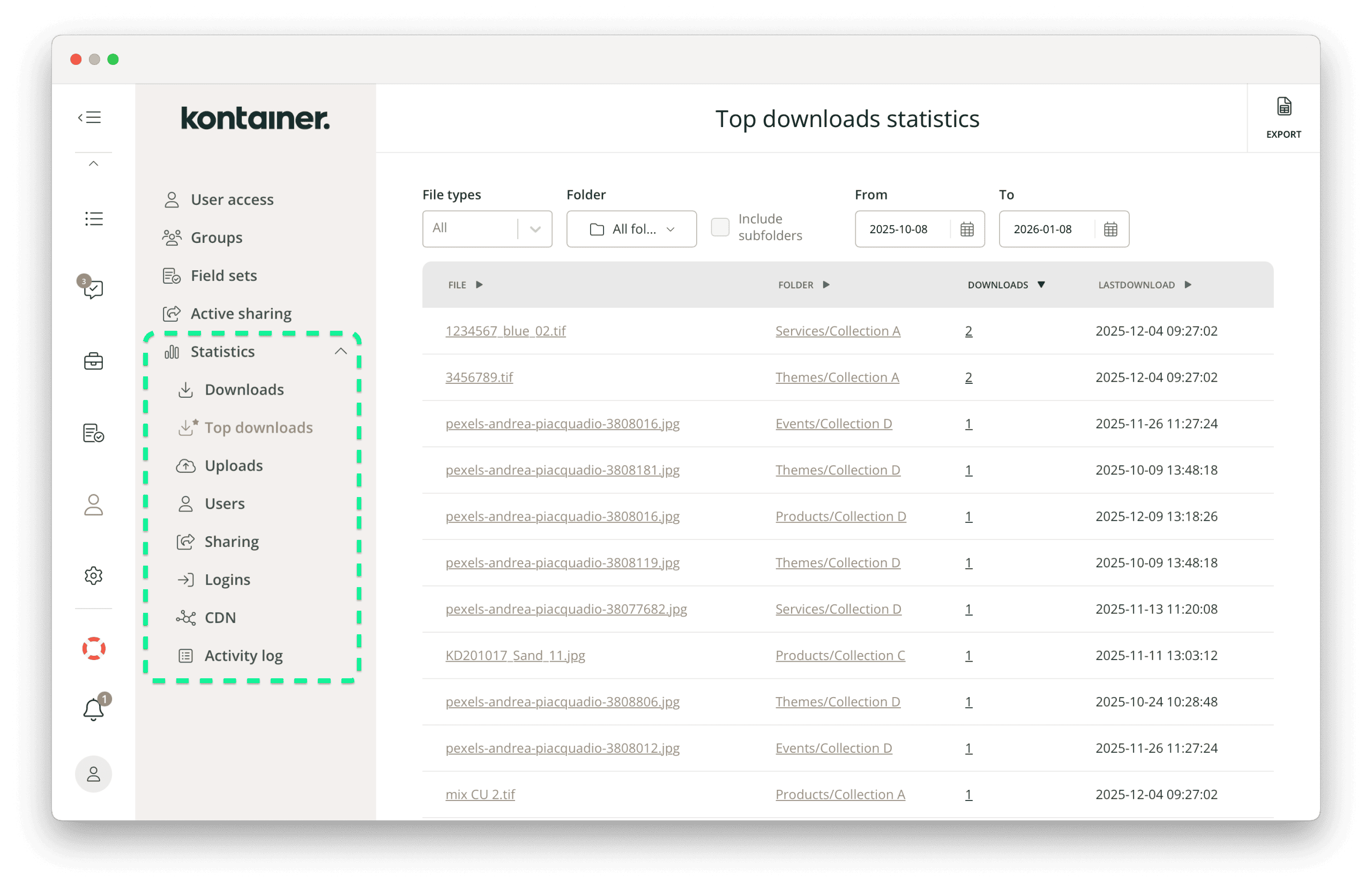
Task: Select the briefcase icon in the sidebar
Action: 93,361
